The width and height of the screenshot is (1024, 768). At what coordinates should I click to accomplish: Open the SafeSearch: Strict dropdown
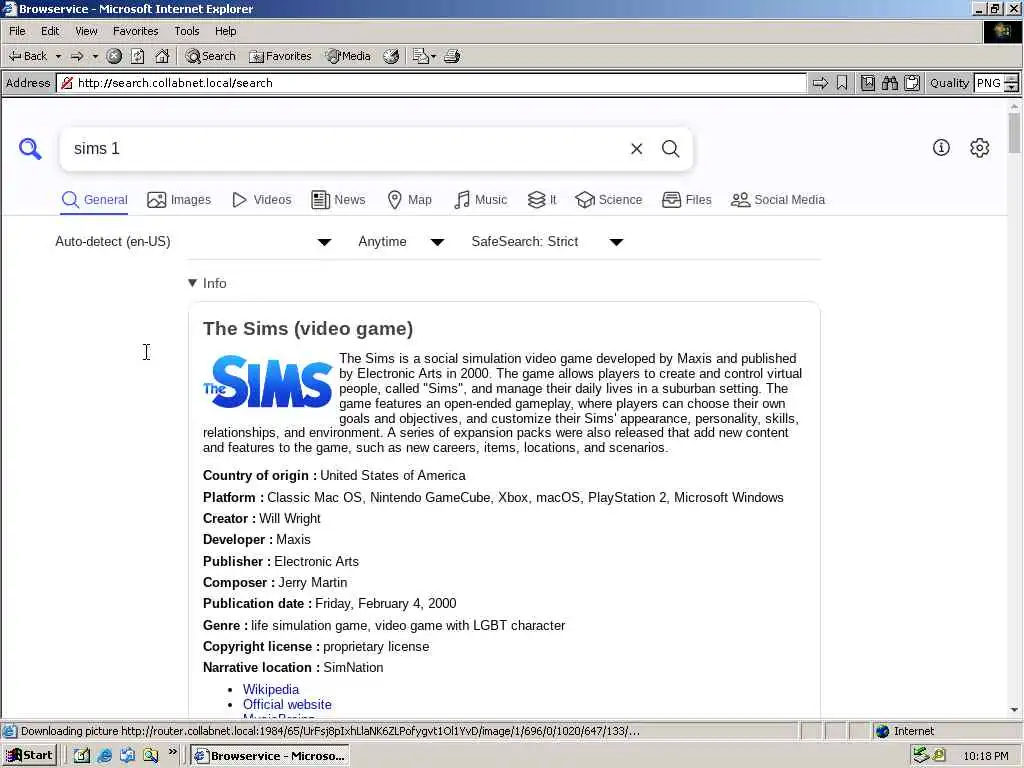547,242
